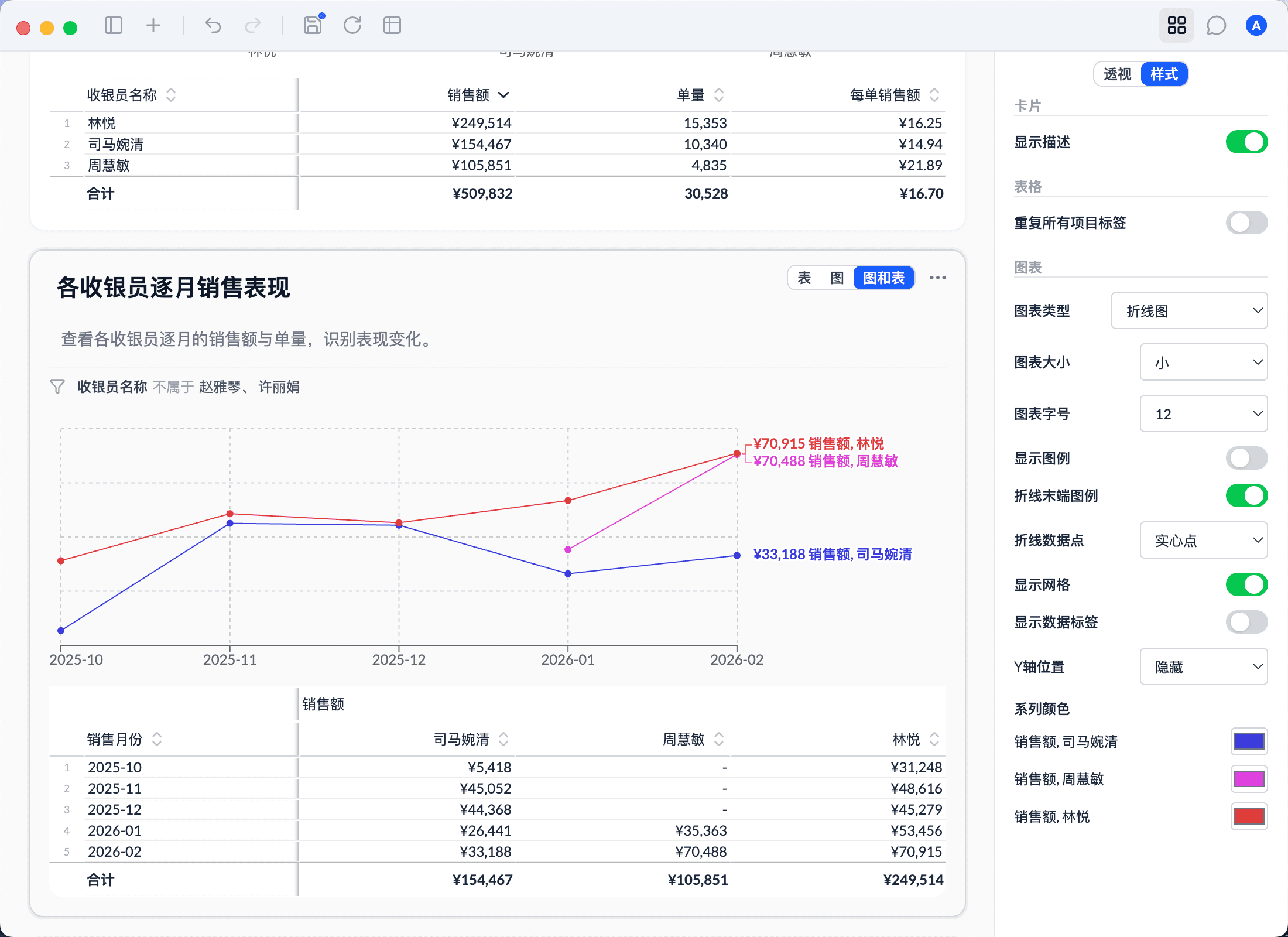Screen dimensions: 1288x937
Task: Sort the 林悦 column arrows in lower table
Action: pos(934,739)
